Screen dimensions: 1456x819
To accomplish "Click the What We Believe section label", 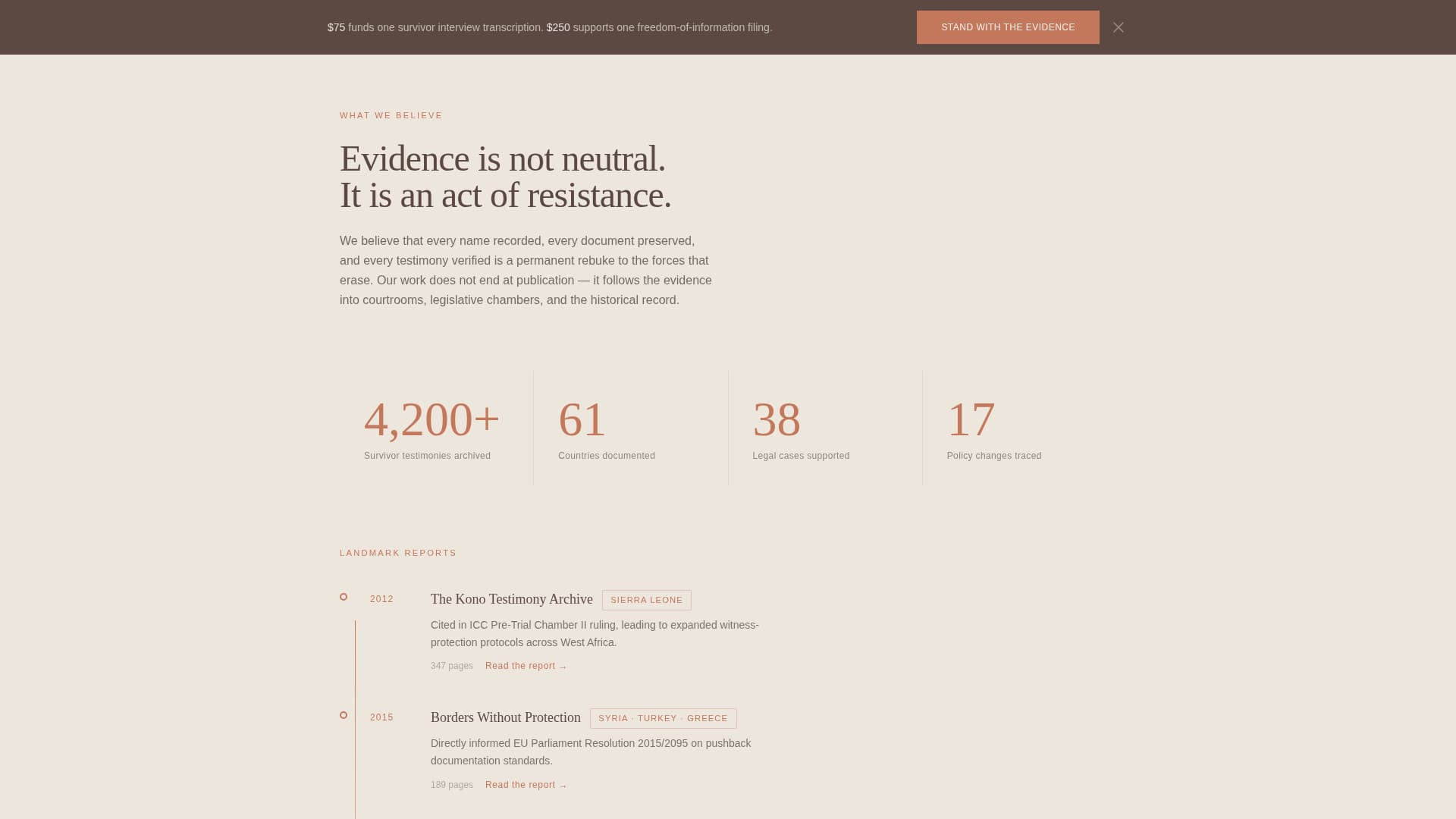I will click(x=391, y=115).
